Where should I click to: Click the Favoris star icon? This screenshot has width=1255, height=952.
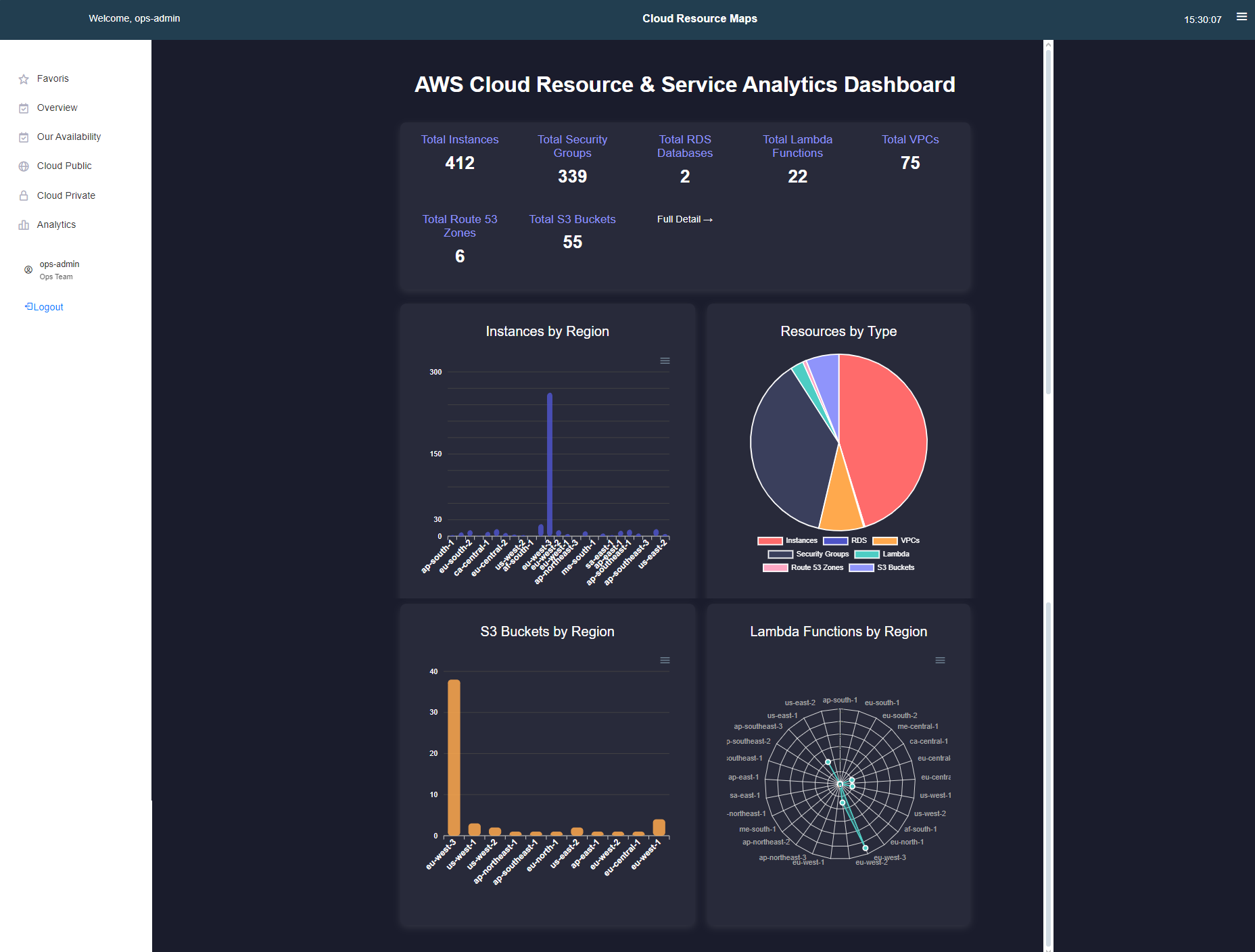point(24,79)
